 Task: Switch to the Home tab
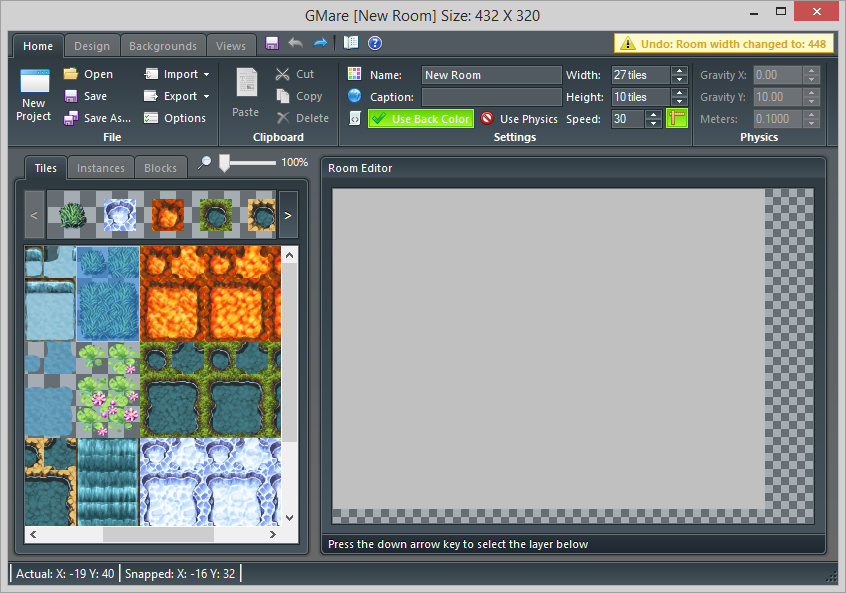point(38,46)
